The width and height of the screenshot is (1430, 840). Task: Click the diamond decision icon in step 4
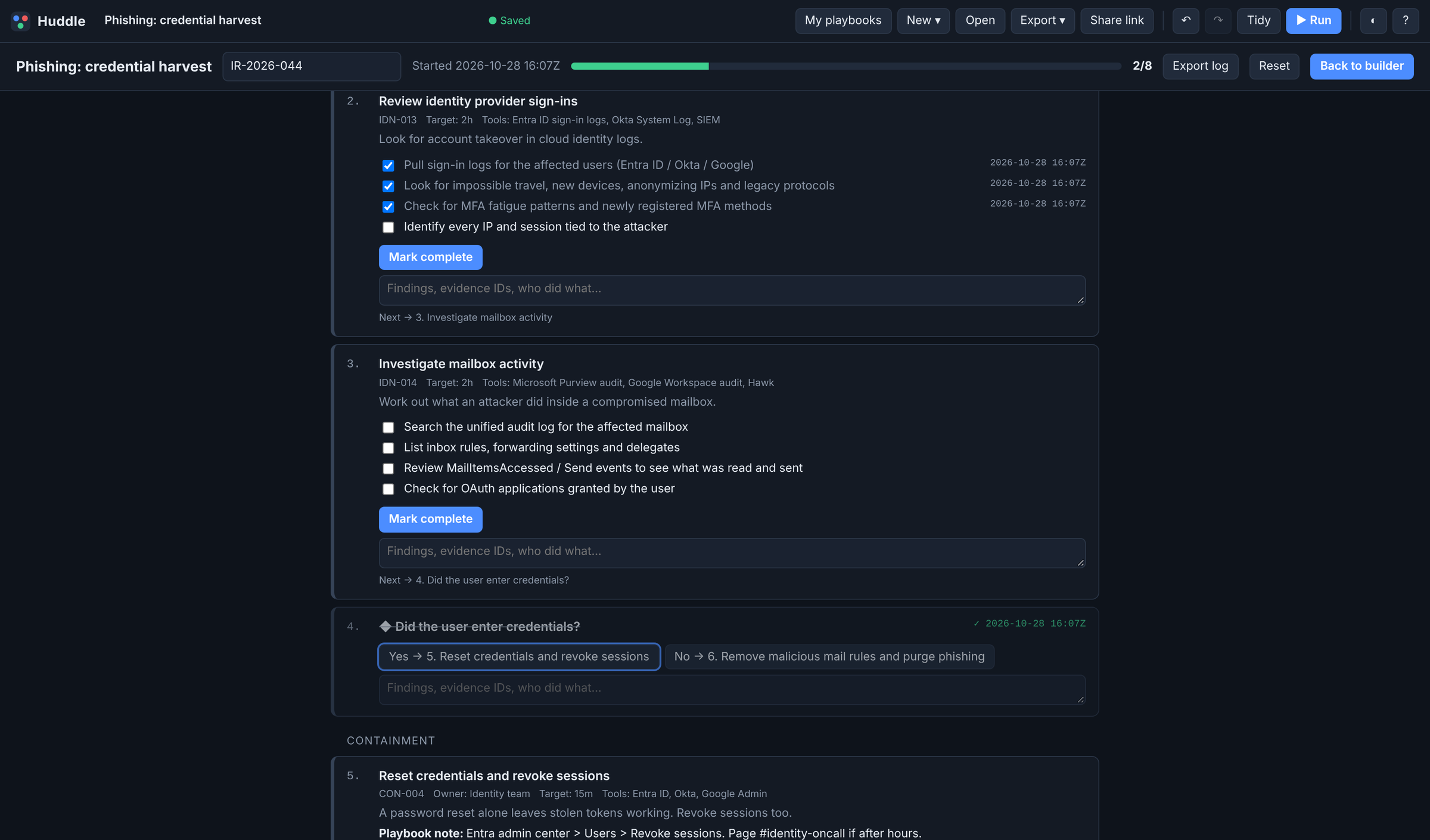[x=386, y=627]
